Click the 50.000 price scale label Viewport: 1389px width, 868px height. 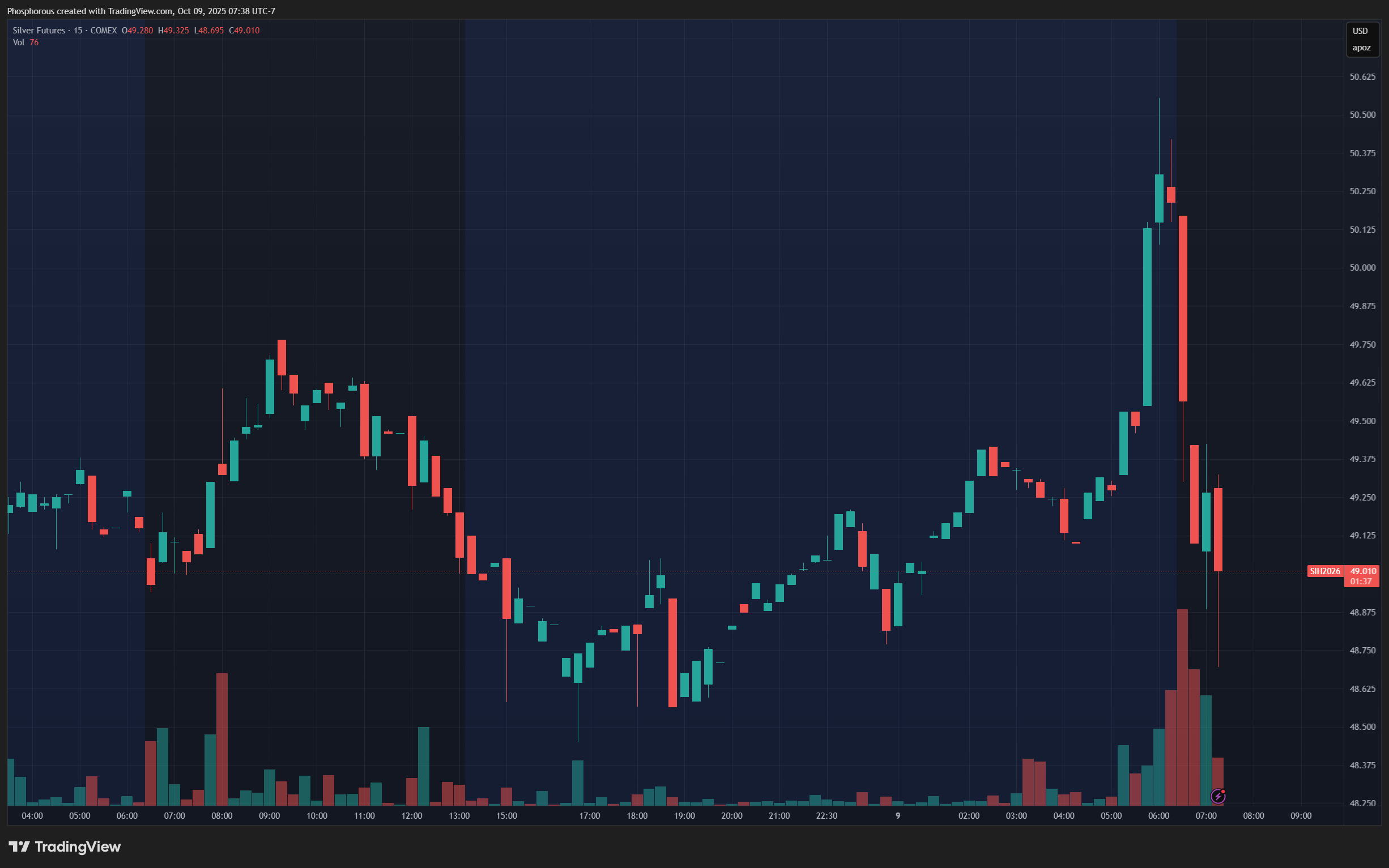(x=1362, y=267)
